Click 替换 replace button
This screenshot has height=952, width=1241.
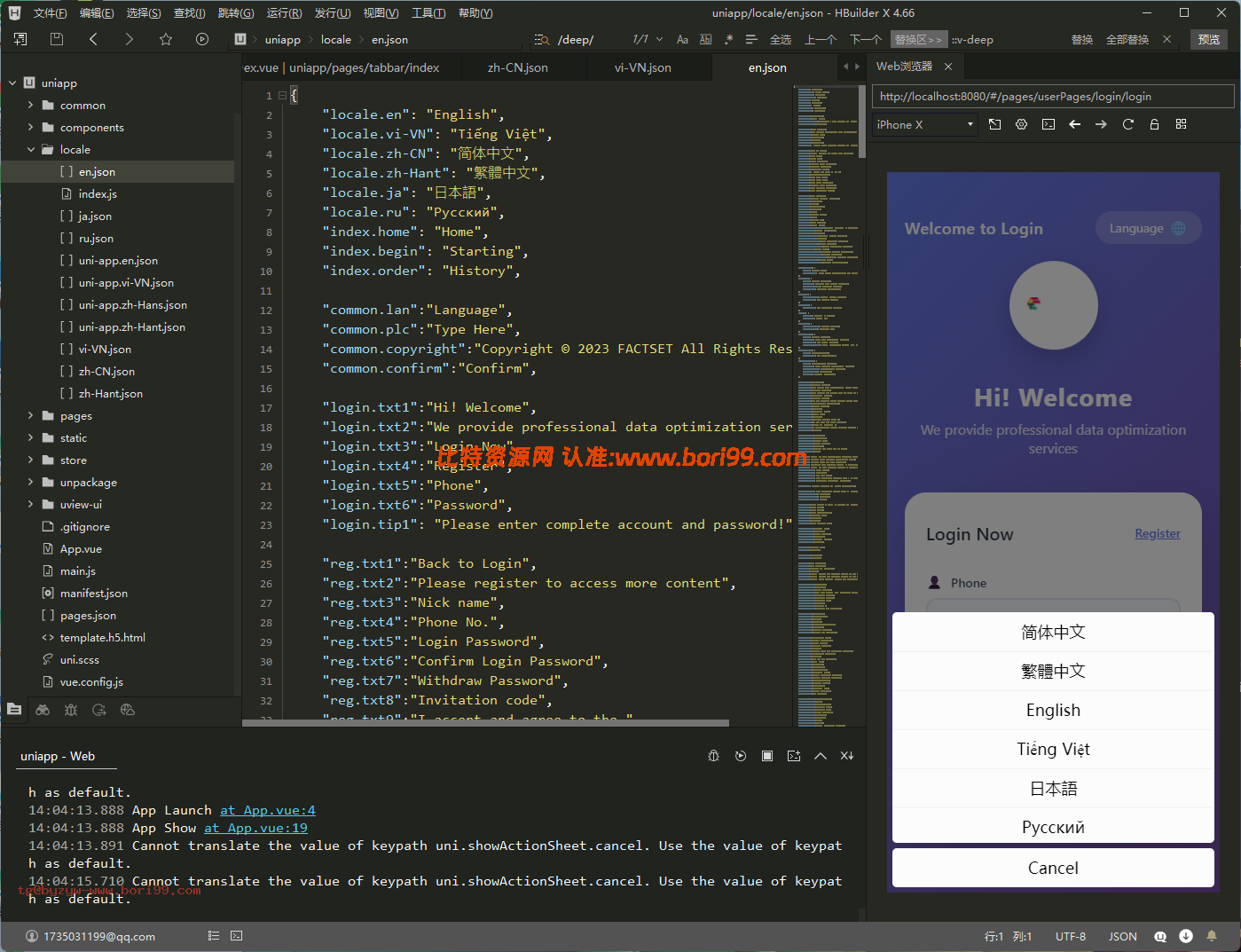pyautogui.click(x=1082, y=40)
